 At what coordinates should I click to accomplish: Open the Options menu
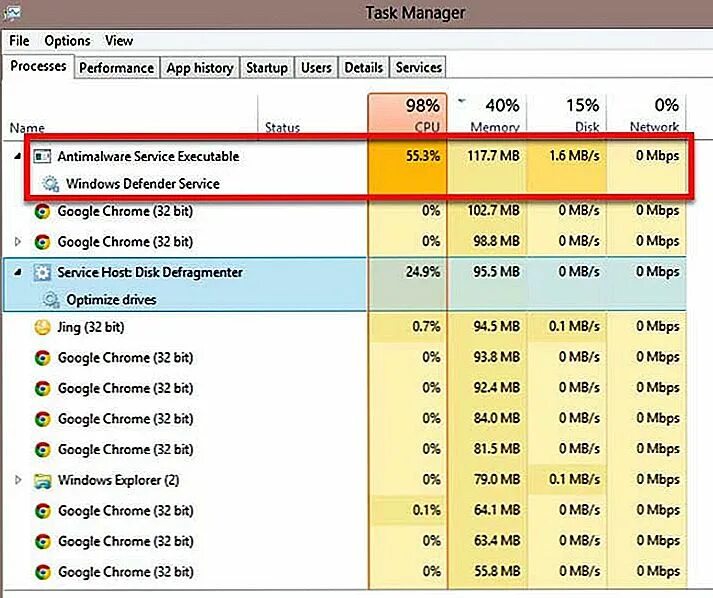[x=67, y=41]
